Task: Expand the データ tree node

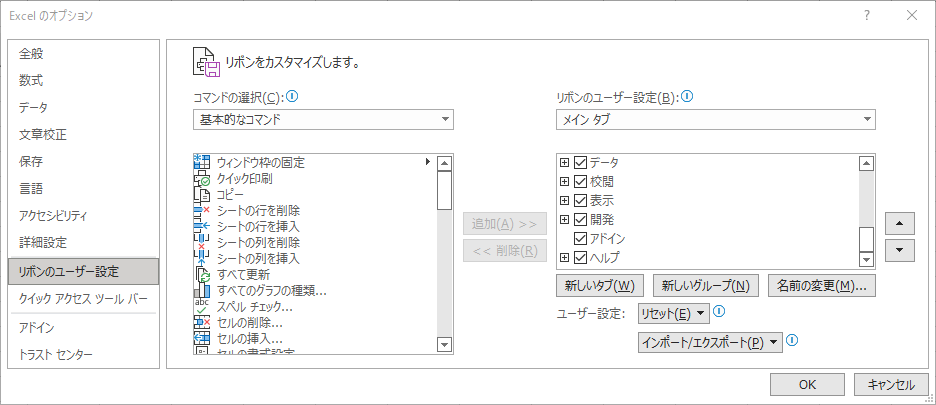Action: tap(564, 162)
